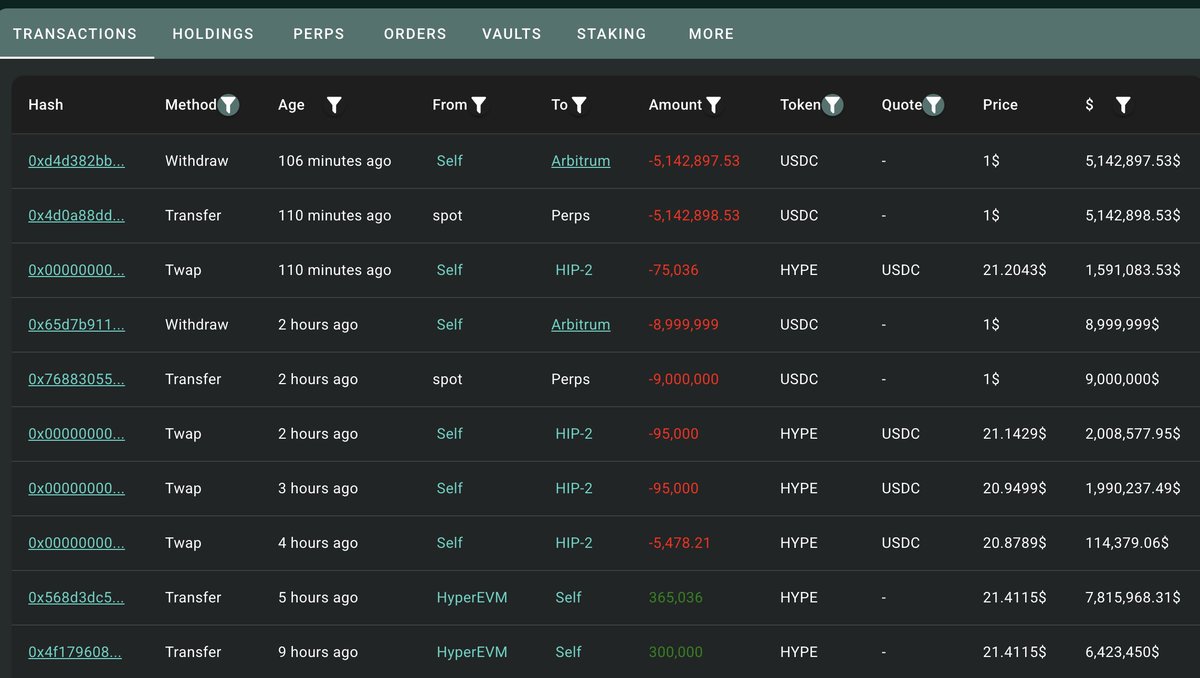
Task: Select the value 2,008,577.95$
Action: (1133, 434)
